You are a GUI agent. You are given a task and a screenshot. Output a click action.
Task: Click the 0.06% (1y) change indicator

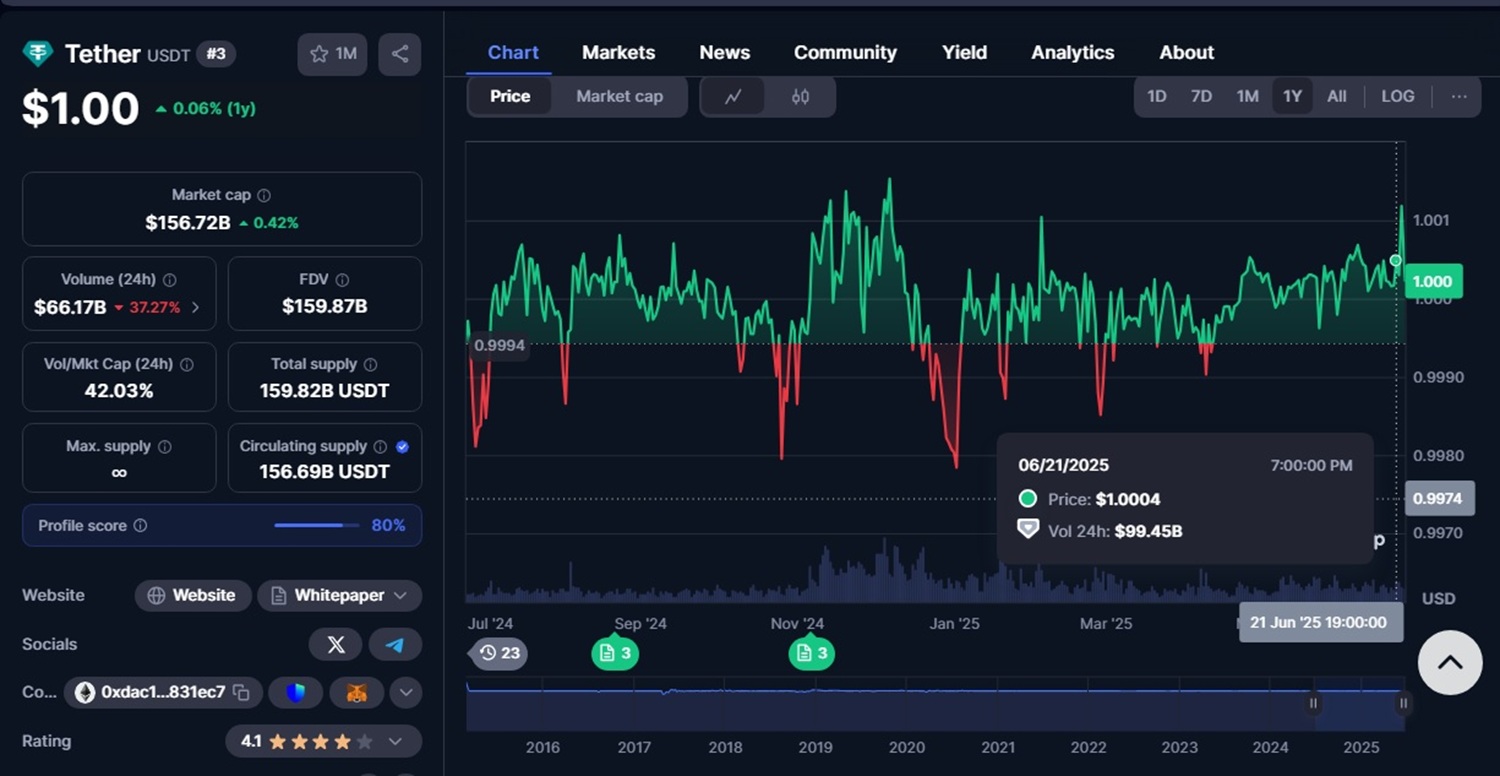205,109
